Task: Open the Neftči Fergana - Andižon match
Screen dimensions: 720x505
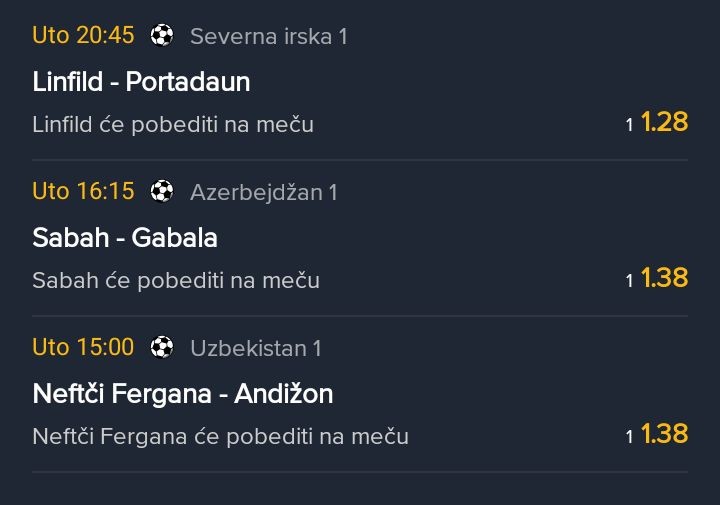Action: [x=182, y=394]
